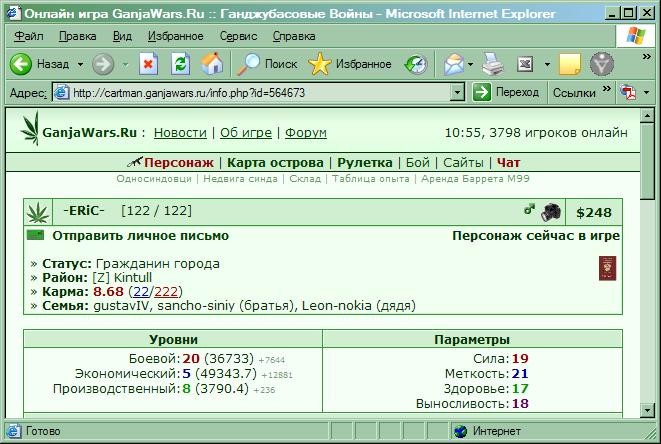The width and height of the screenshot is (661, 444).
Task: Follow the Форум link
Action: point(306,133)
